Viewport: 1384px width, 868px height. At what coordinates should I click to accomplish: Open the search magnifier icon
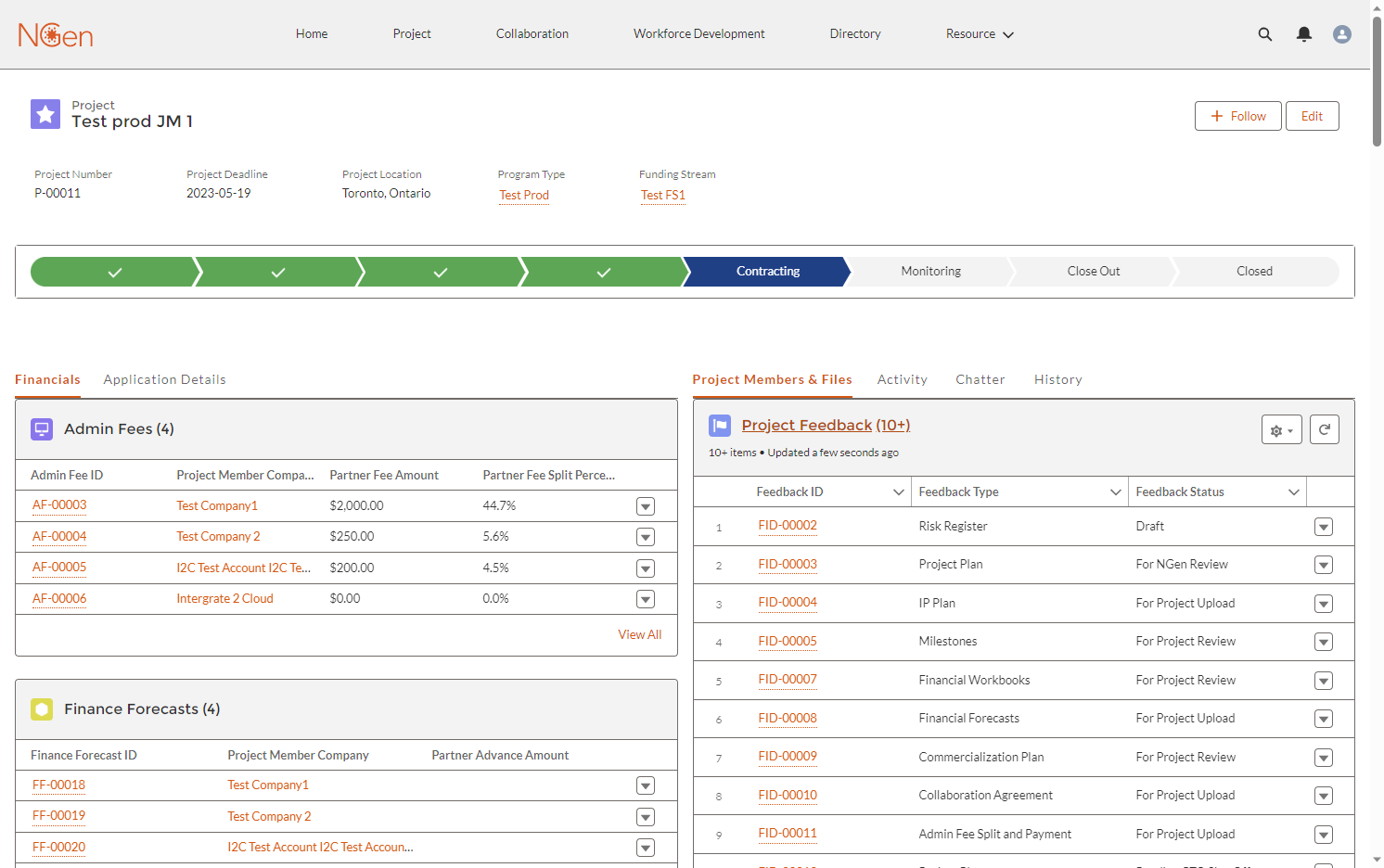pyautogui.click(x=1264, y=34)
